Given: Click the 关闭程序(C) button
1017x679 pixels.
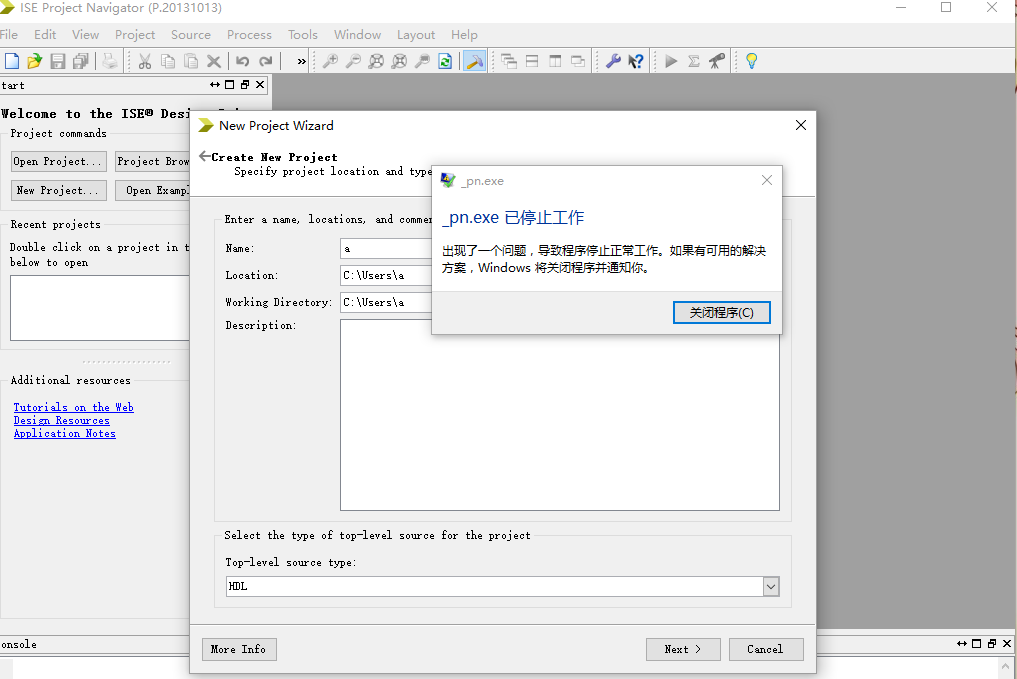Looking at the screenshot, I should point(721,313).
